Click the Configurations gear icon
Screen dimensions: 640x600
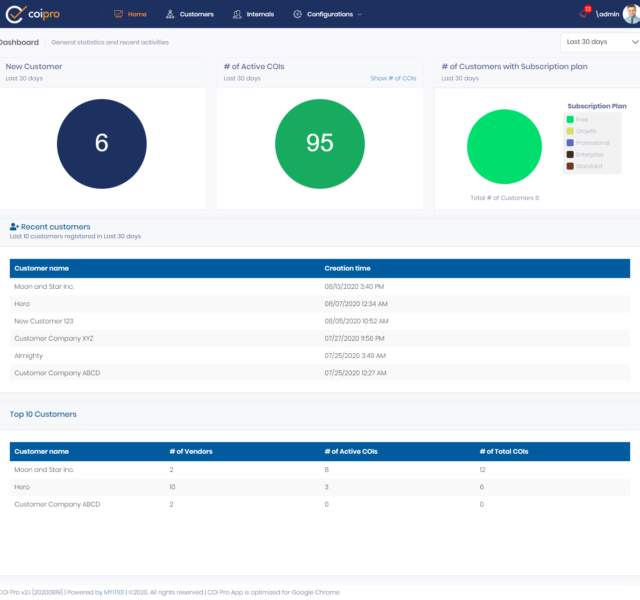298,14
